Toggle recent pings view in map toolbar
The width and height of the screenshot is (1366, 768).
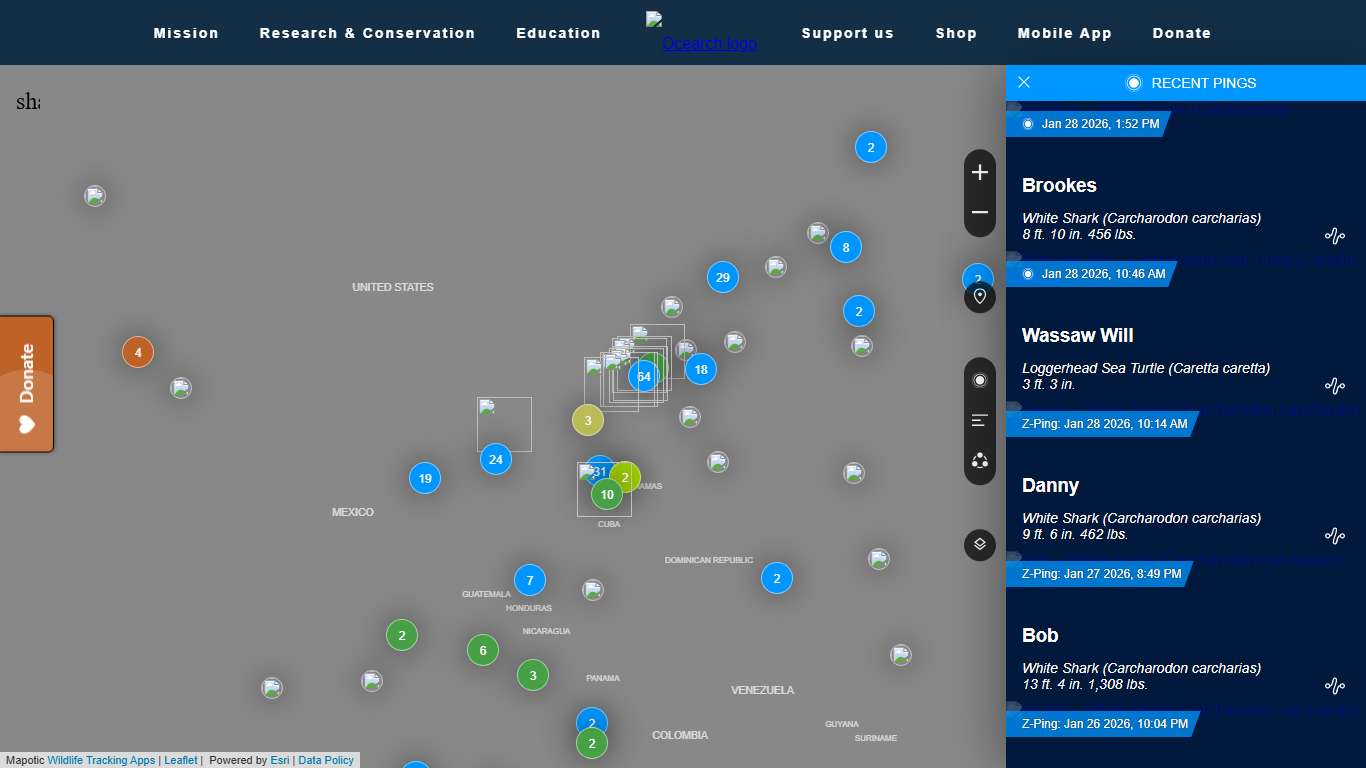(x=980, y=380)
